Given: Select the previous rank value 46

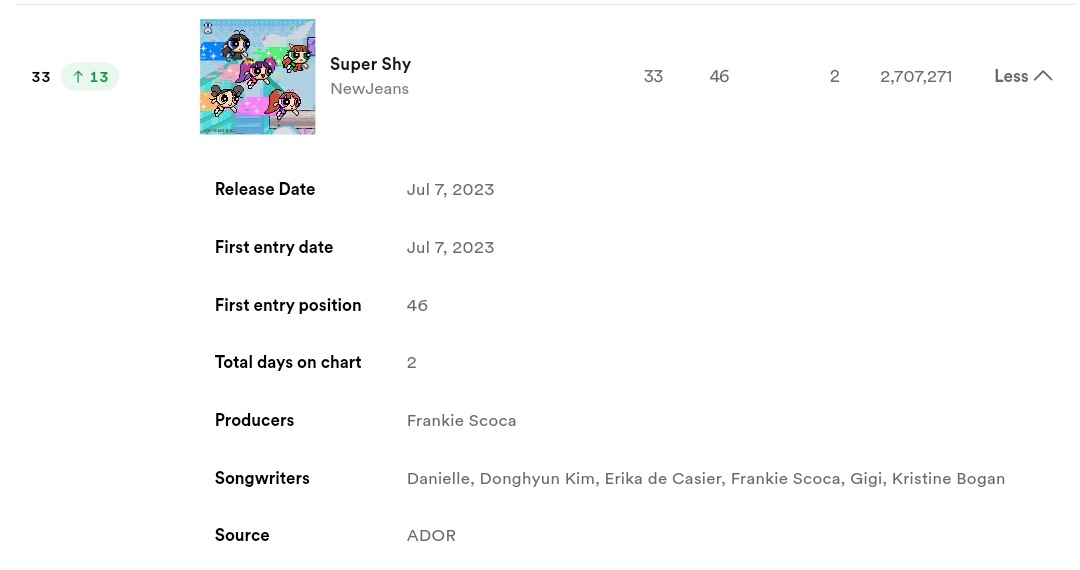Looking at the screenshot, I should [719, 76].
